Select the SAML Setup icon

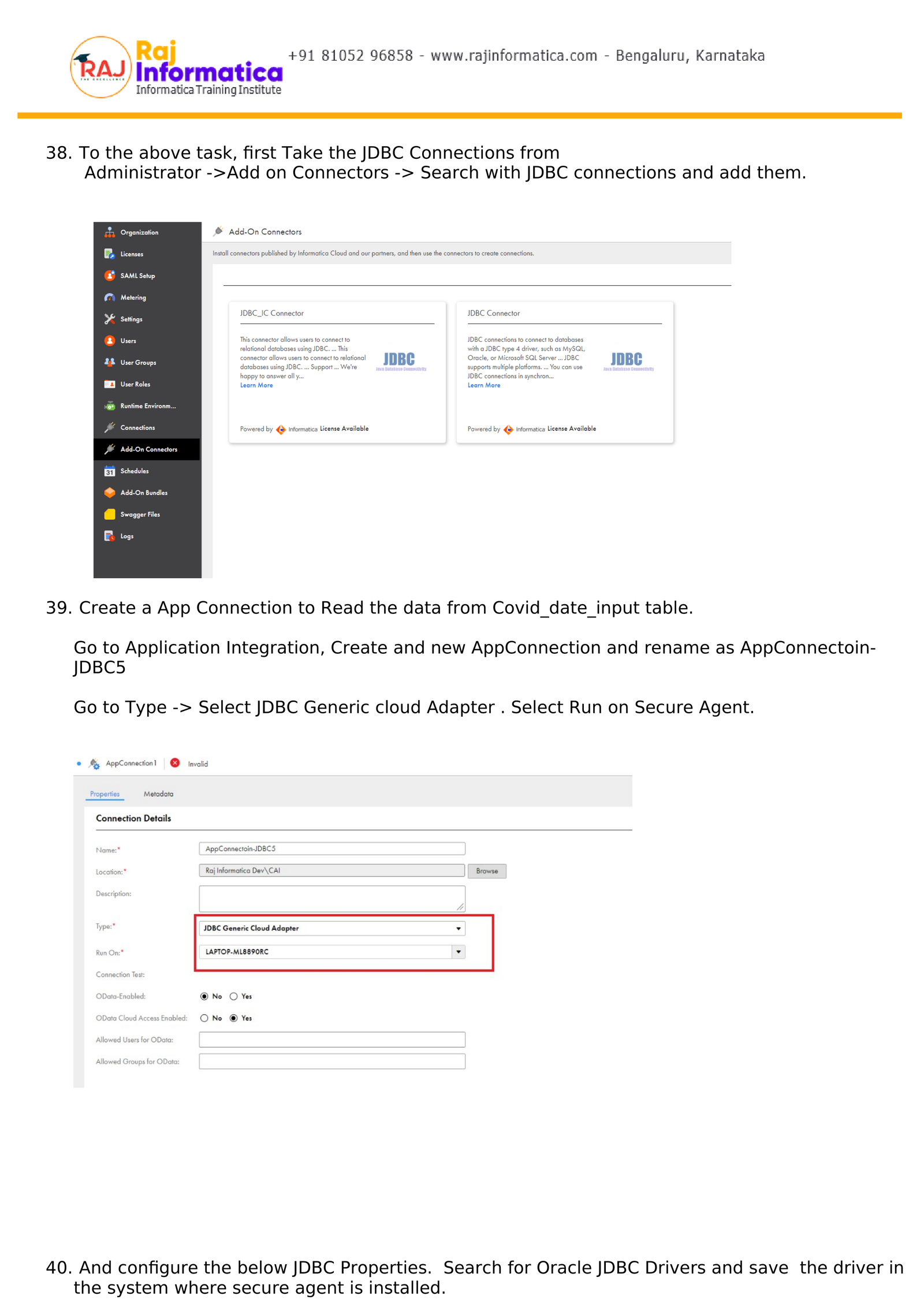click(x=109, y=275)
